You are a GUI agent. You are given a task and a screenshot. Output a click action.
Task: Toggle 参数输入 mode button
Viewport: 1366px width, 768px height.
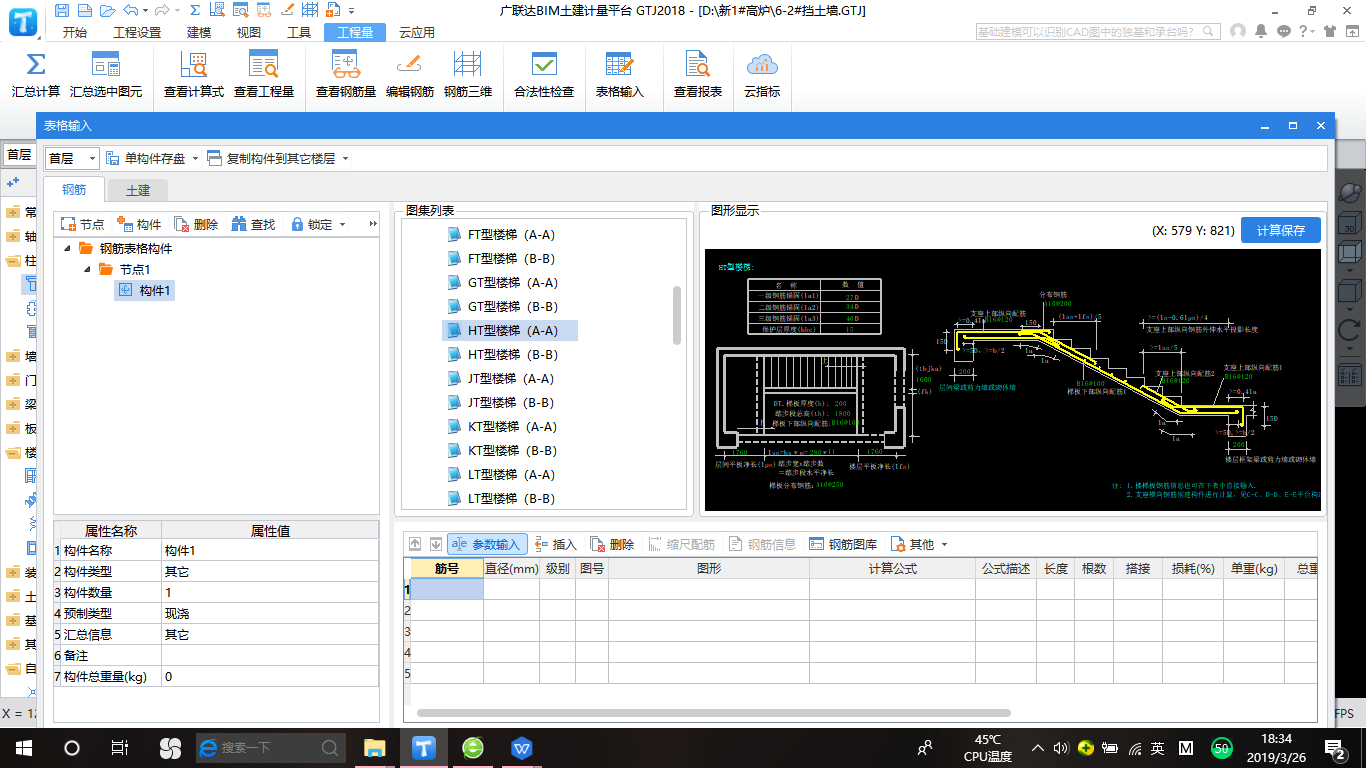[487, 544]
